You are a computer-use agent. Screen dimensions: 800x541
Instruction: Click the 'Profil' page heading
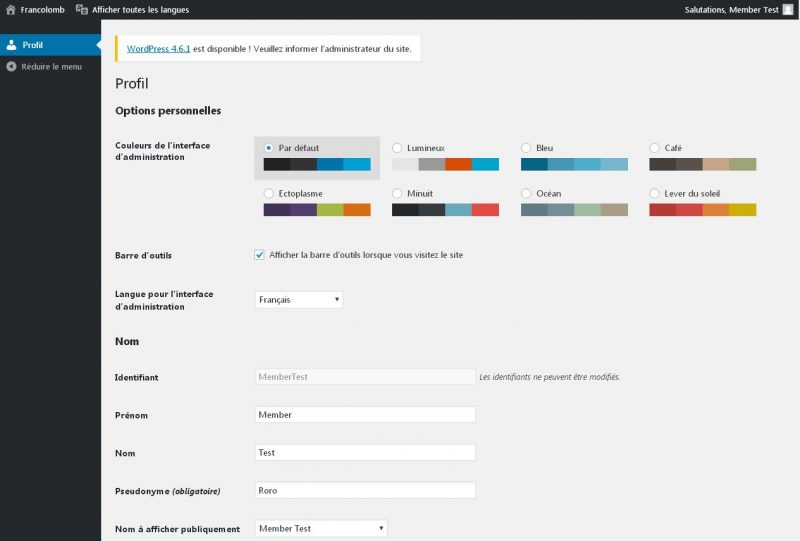tap(132, 83)
